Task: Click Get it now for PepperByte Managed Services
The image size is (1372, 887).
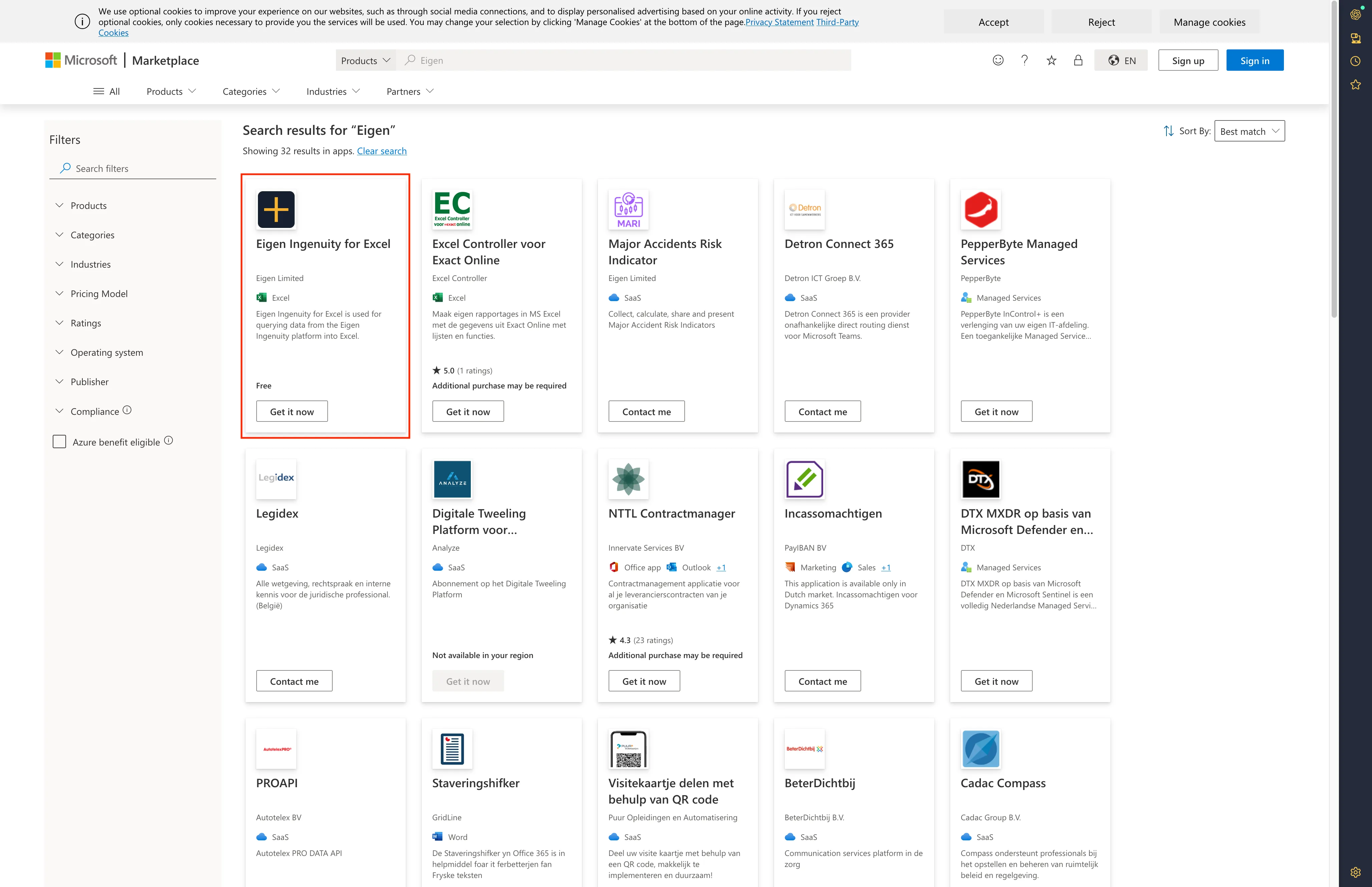Action: point(996,411)
